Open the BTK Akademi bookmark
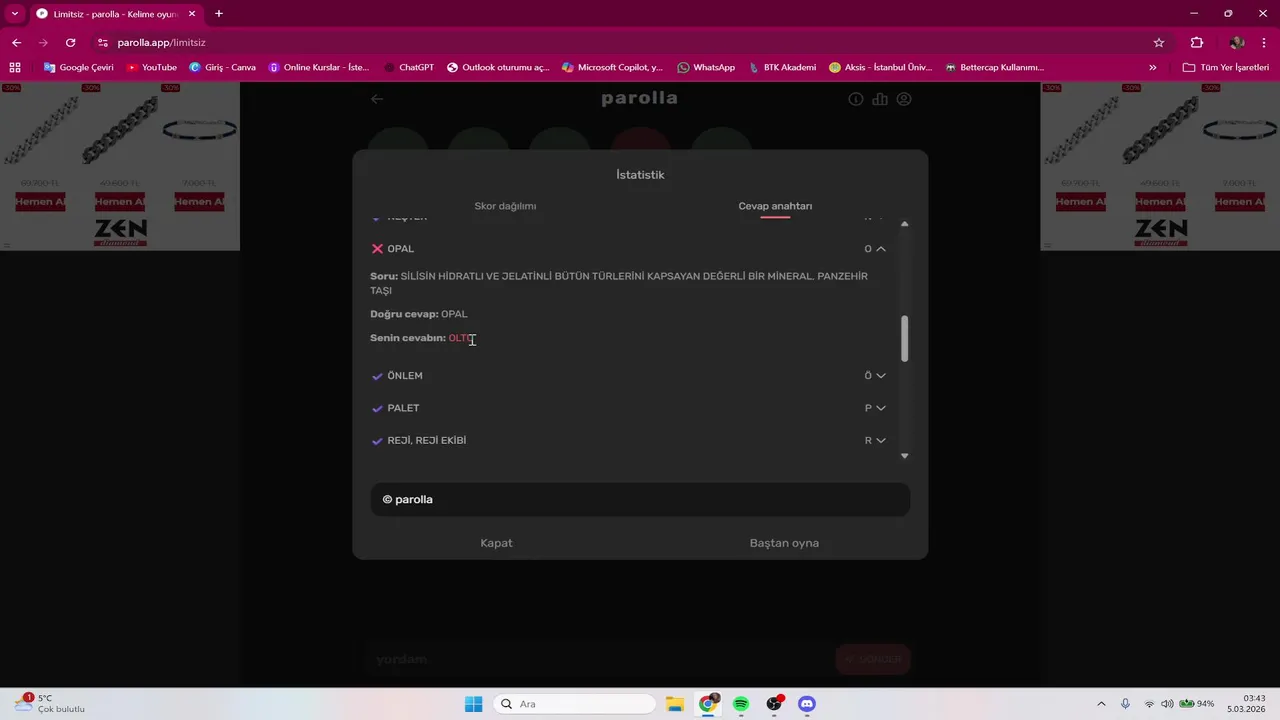The height and width of the screenshot is (720, 1280). pyautogui.click(x=782, y=67)
